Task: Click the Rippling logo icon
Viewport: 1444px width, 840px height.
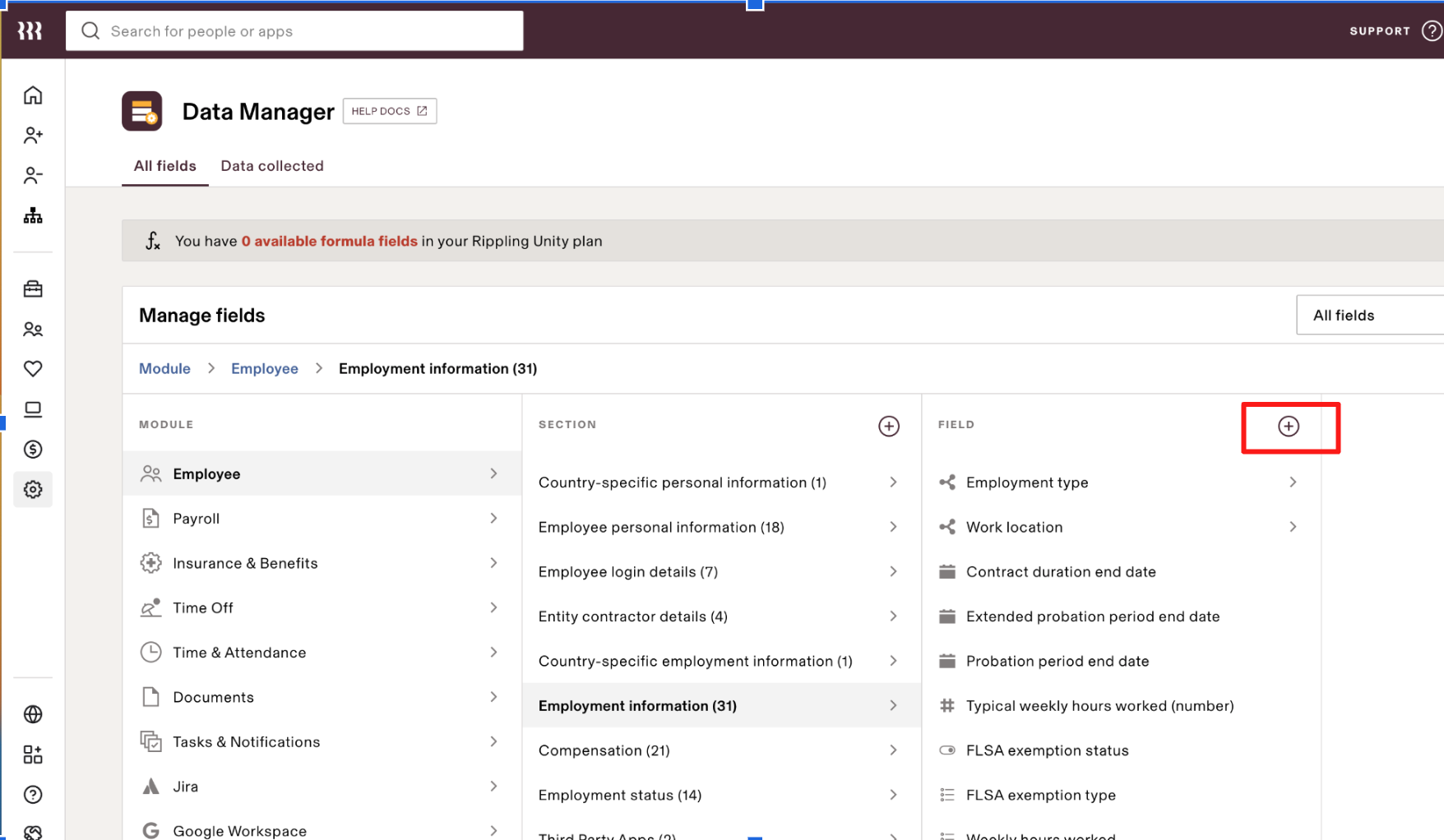Action: [30, 31]
